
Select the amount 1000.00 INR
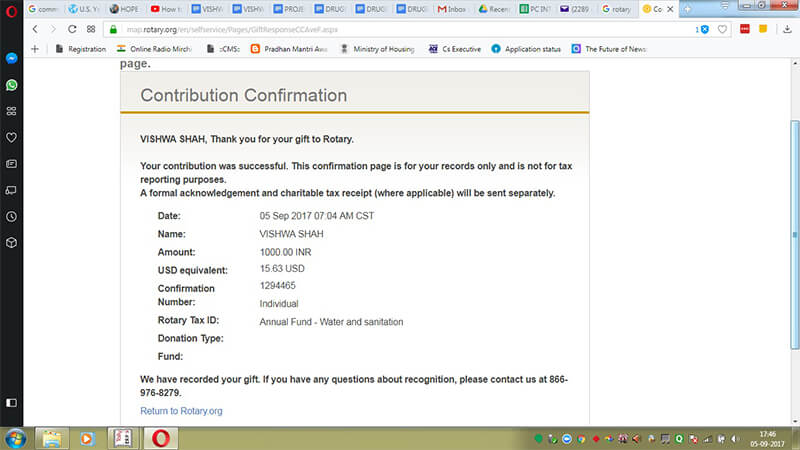pos(285,252)
